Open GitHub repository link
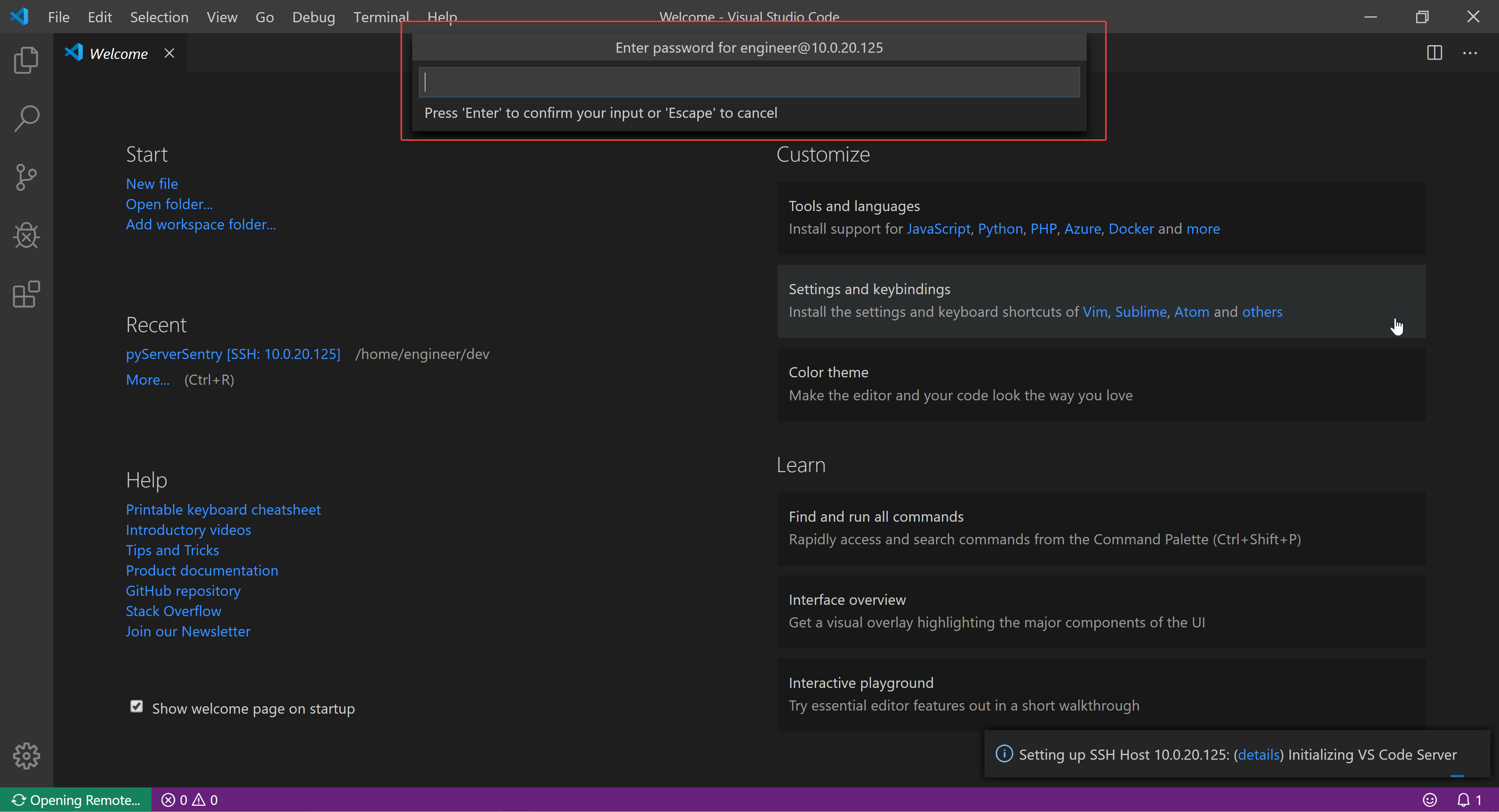Viewport: 1499px width, 812px height. (183, 591)
